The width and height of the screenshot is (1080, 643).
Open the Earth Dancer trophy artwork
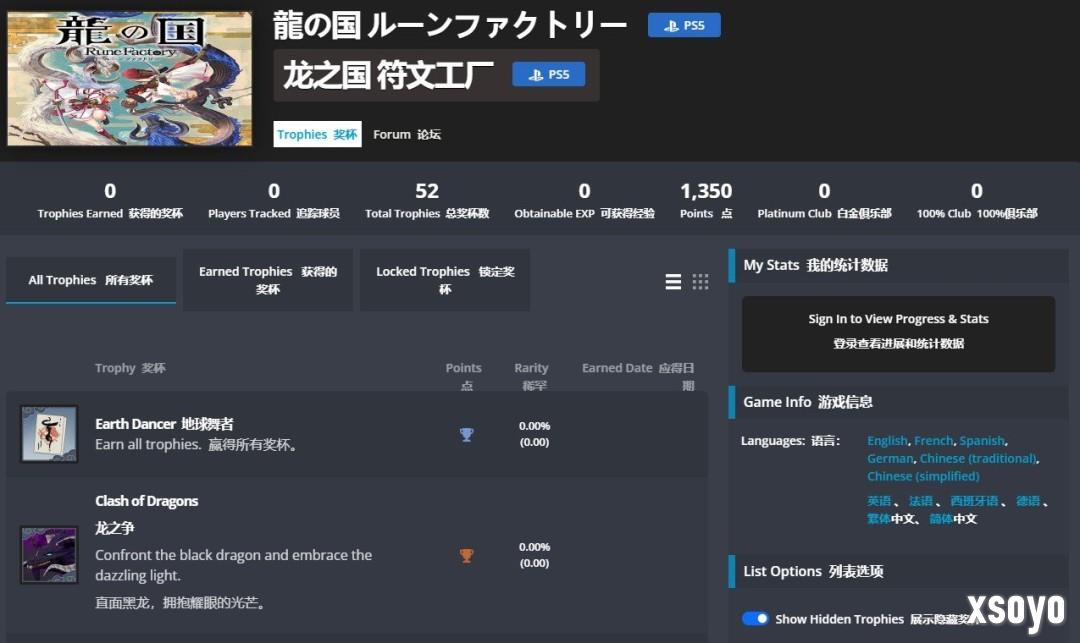coord(48,434)
